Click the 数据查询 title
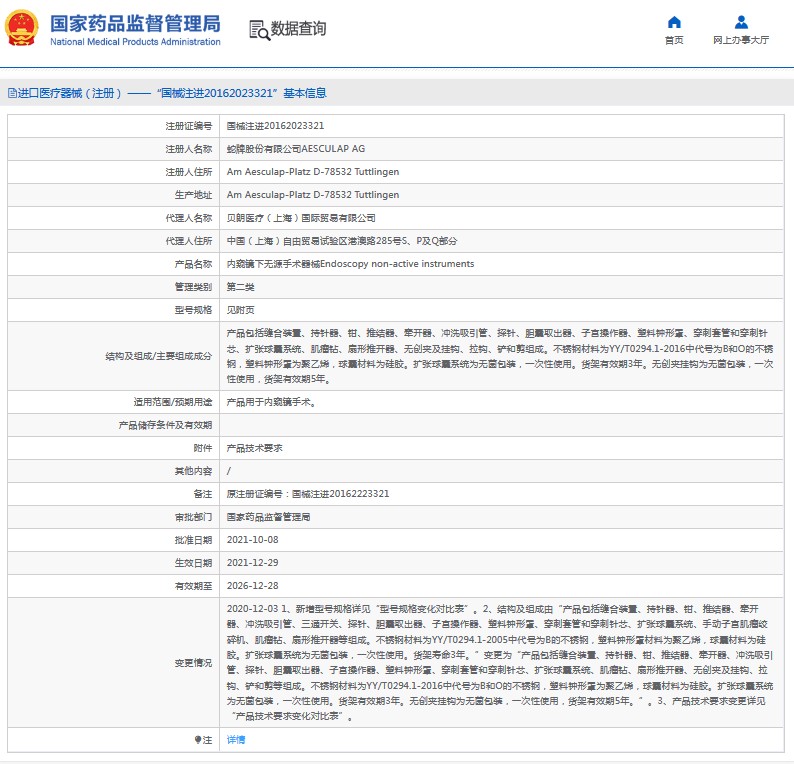 click(x=298, y=29)
